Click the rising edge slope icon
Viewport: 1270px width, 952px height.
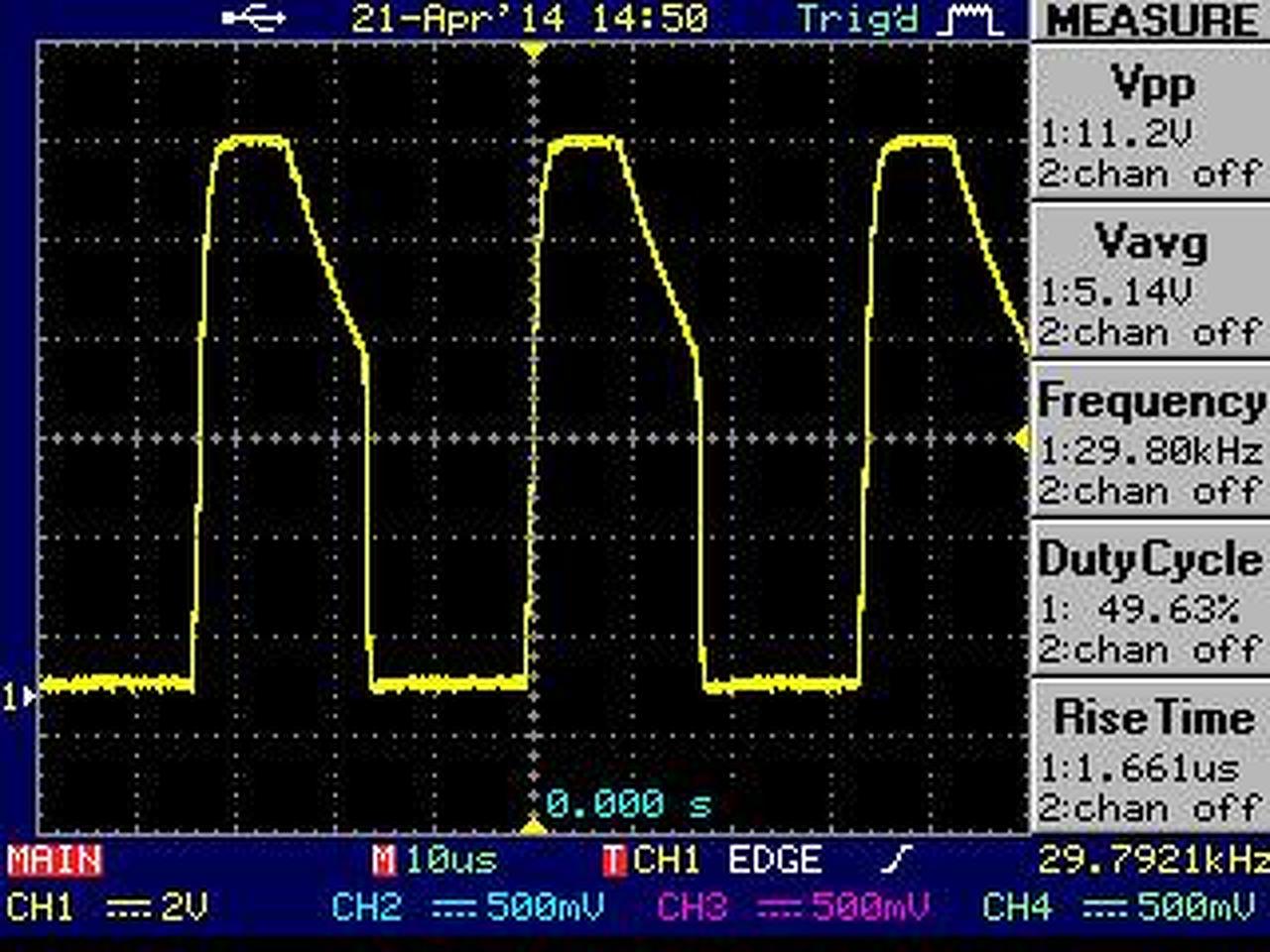coord(897,860)
